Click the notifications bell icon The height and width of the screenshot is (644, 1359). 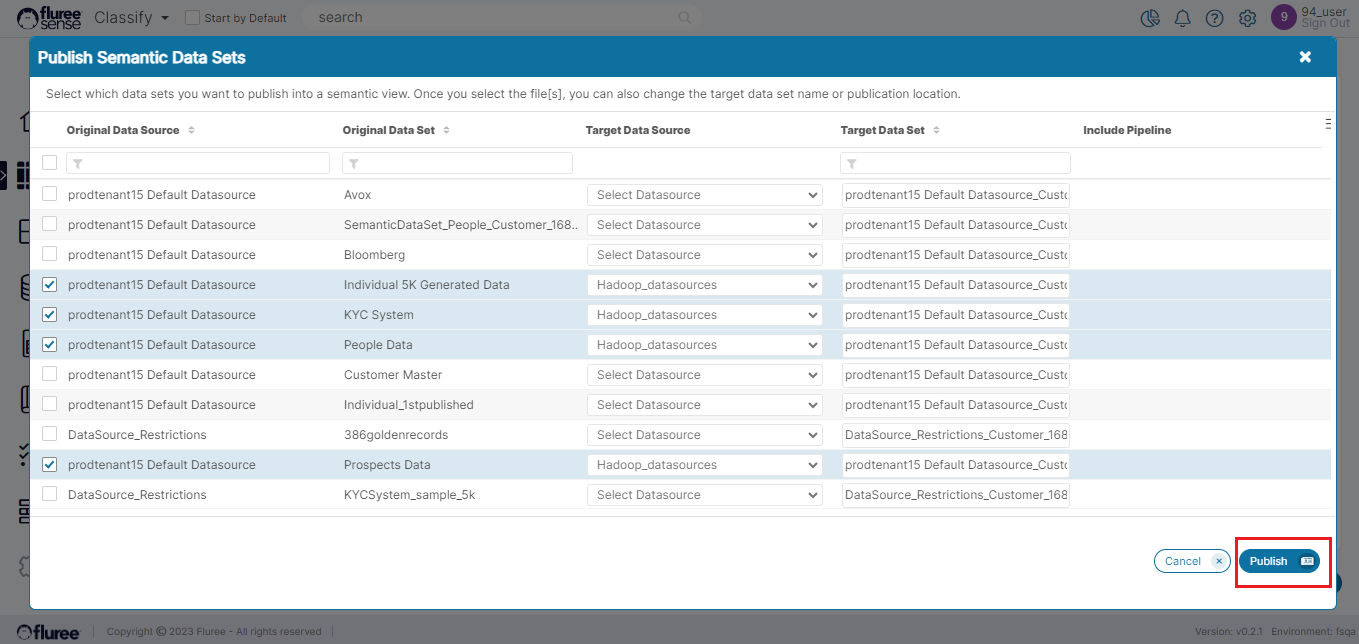[1182, 18]
